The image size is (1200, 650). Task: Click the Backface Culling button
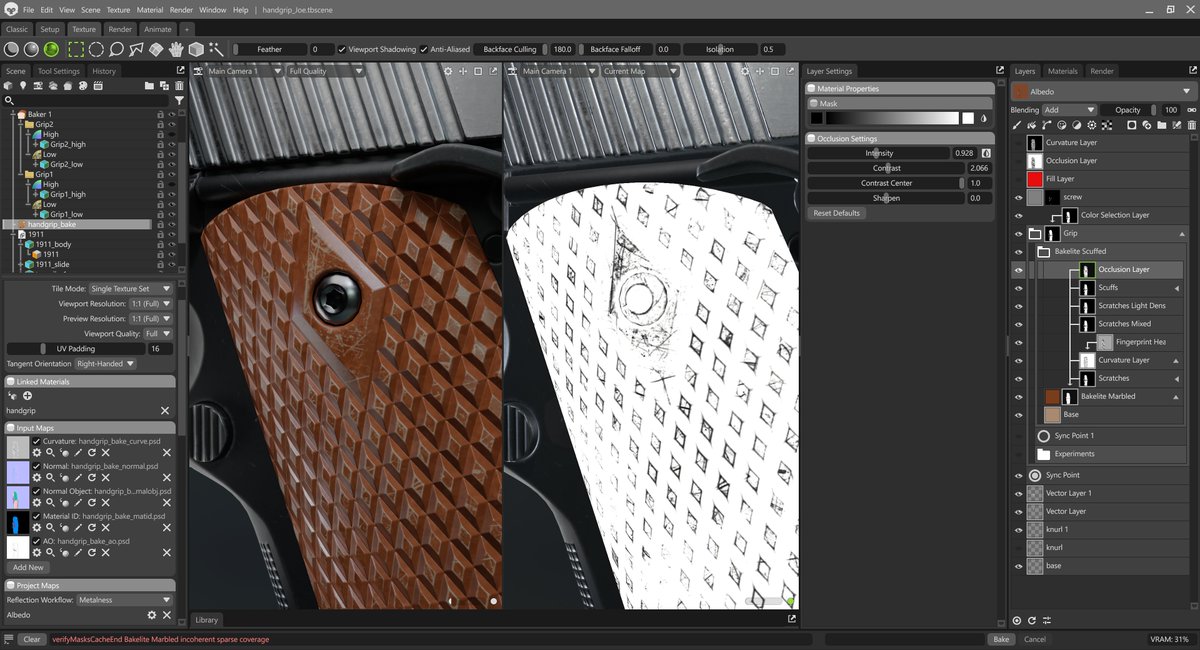coord(510,49)
